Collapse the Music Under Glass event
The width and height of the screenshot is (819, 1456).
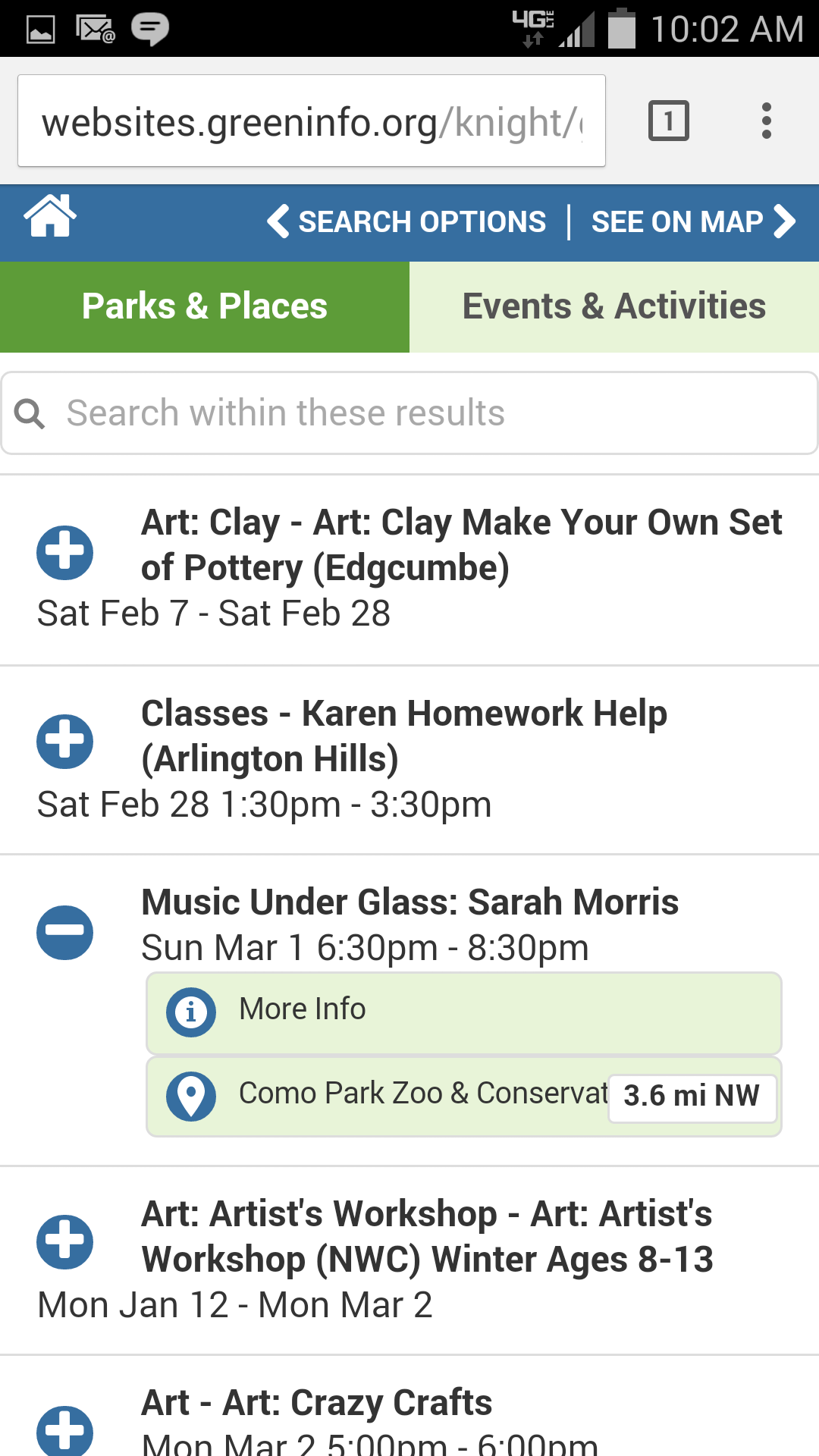tap(65, 932)
